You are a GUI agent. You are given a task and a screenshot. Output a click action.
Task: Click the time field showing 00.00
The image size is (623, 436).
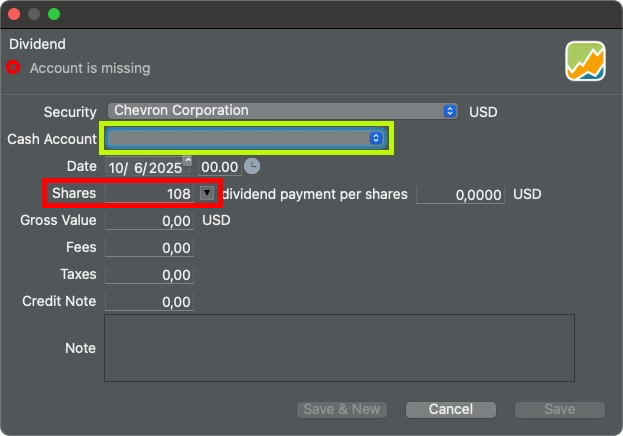(x=220, y=167)
